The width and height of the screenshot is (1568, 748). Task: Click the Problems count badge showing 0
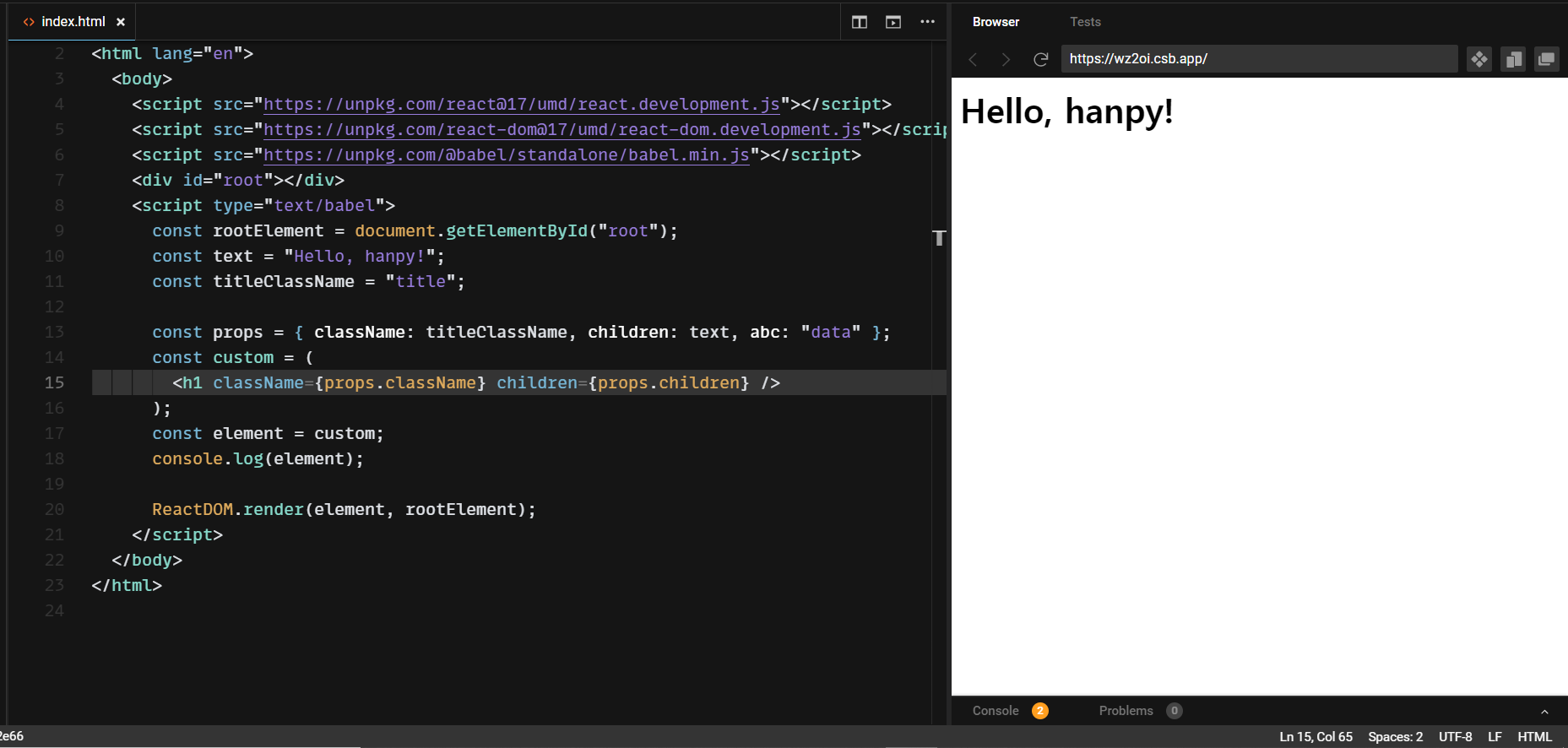click(1175, 711)
